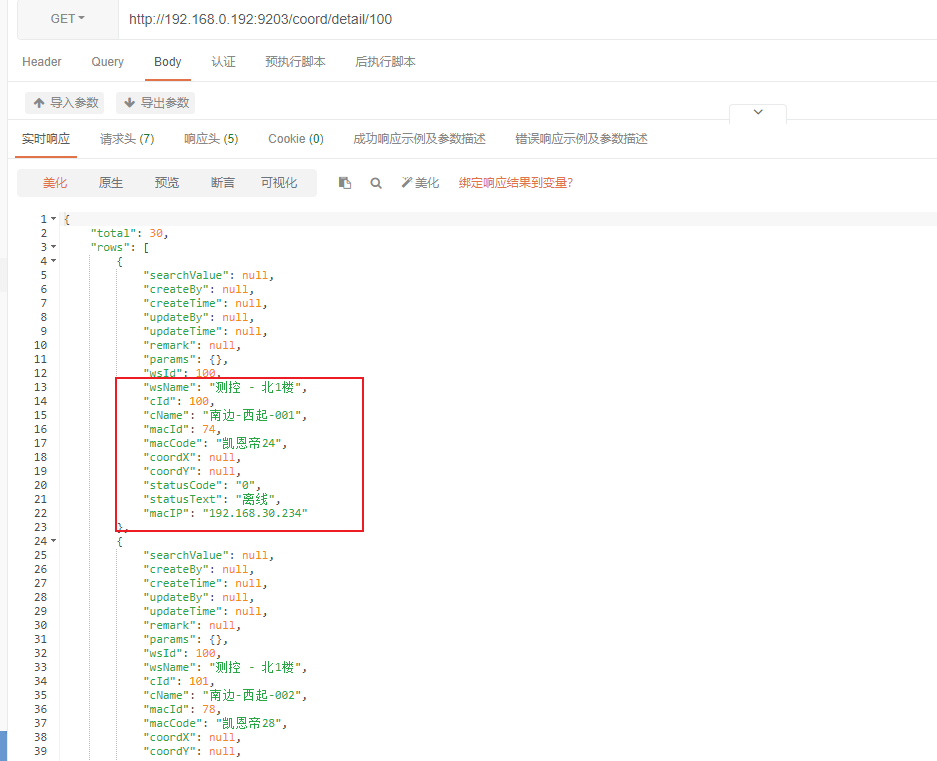Select the 原生 view mode
Image resolution: width=937 pixels, height=761 pixels.
coord(111,183)
